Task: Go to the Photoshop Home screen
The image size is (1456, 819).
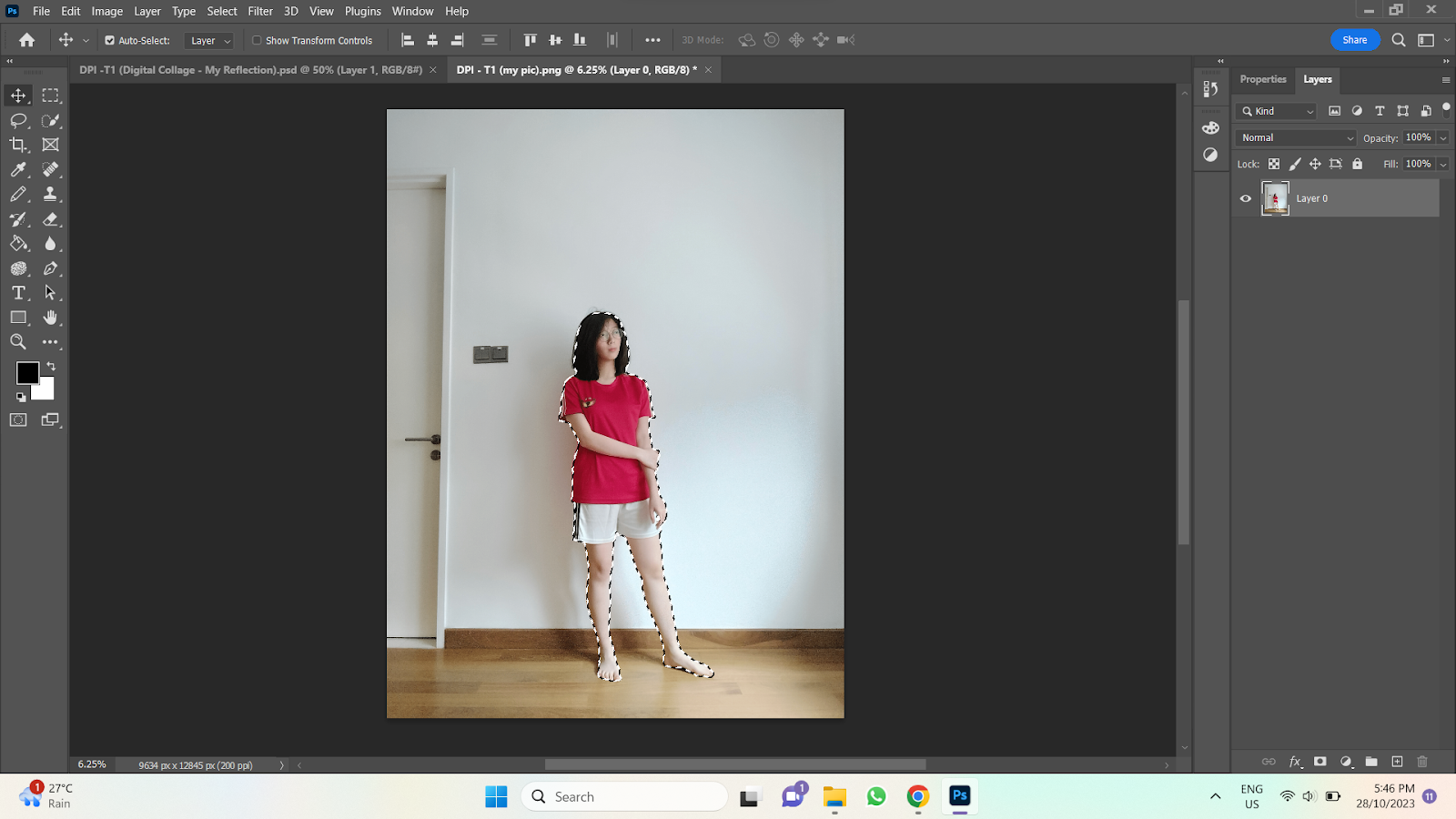Action: (x=27, y=40)
